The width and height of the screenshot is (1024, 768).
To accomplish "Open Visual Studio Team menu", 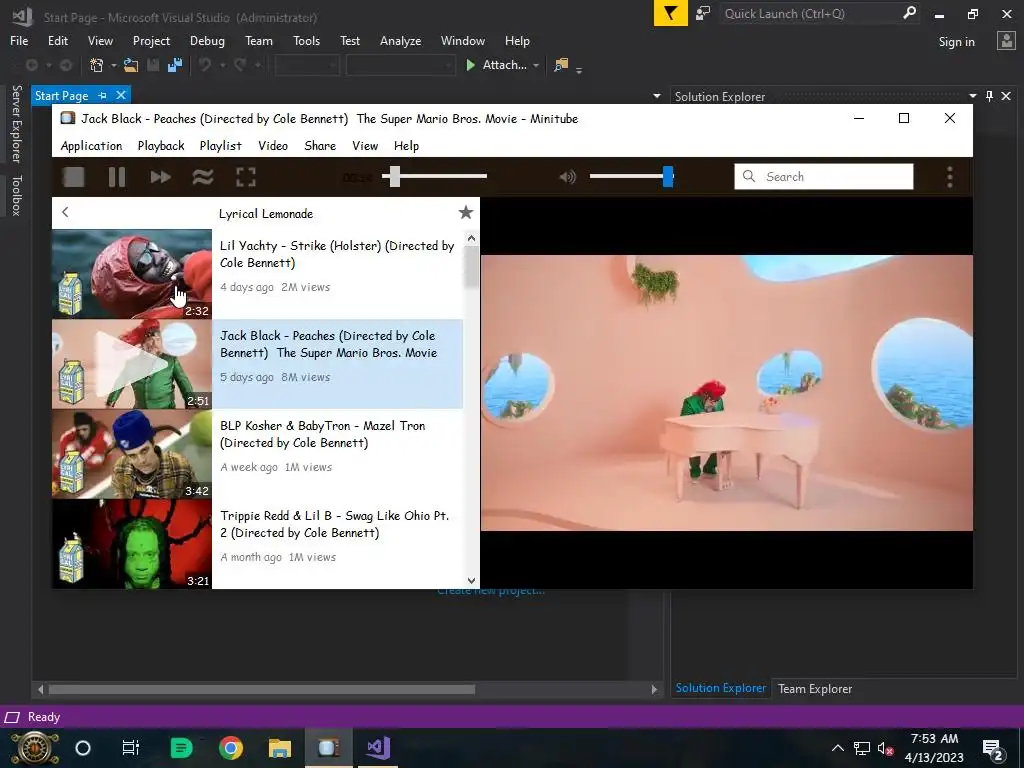I will [259, 40].
